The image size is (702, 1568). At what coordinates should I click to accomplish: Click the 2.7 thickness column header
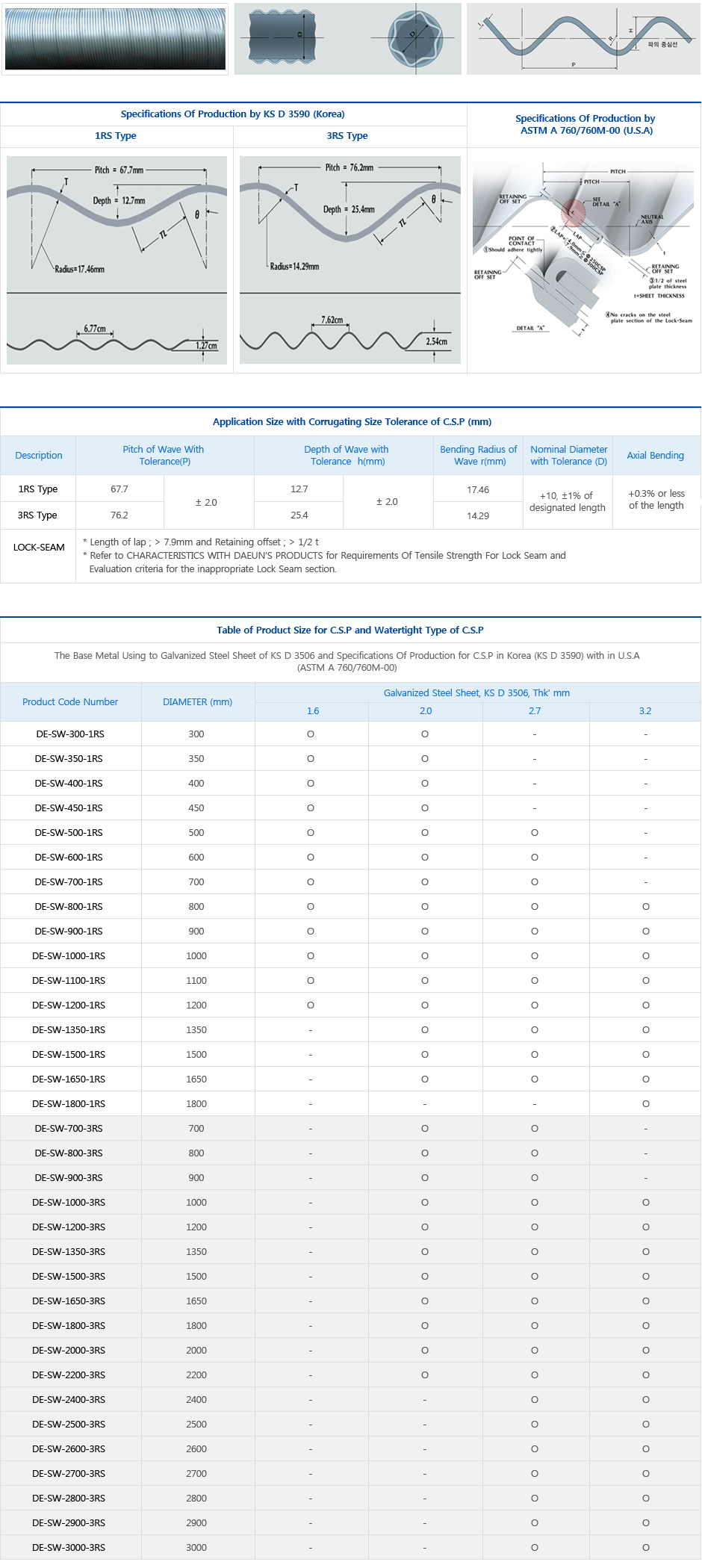[535, 711]
